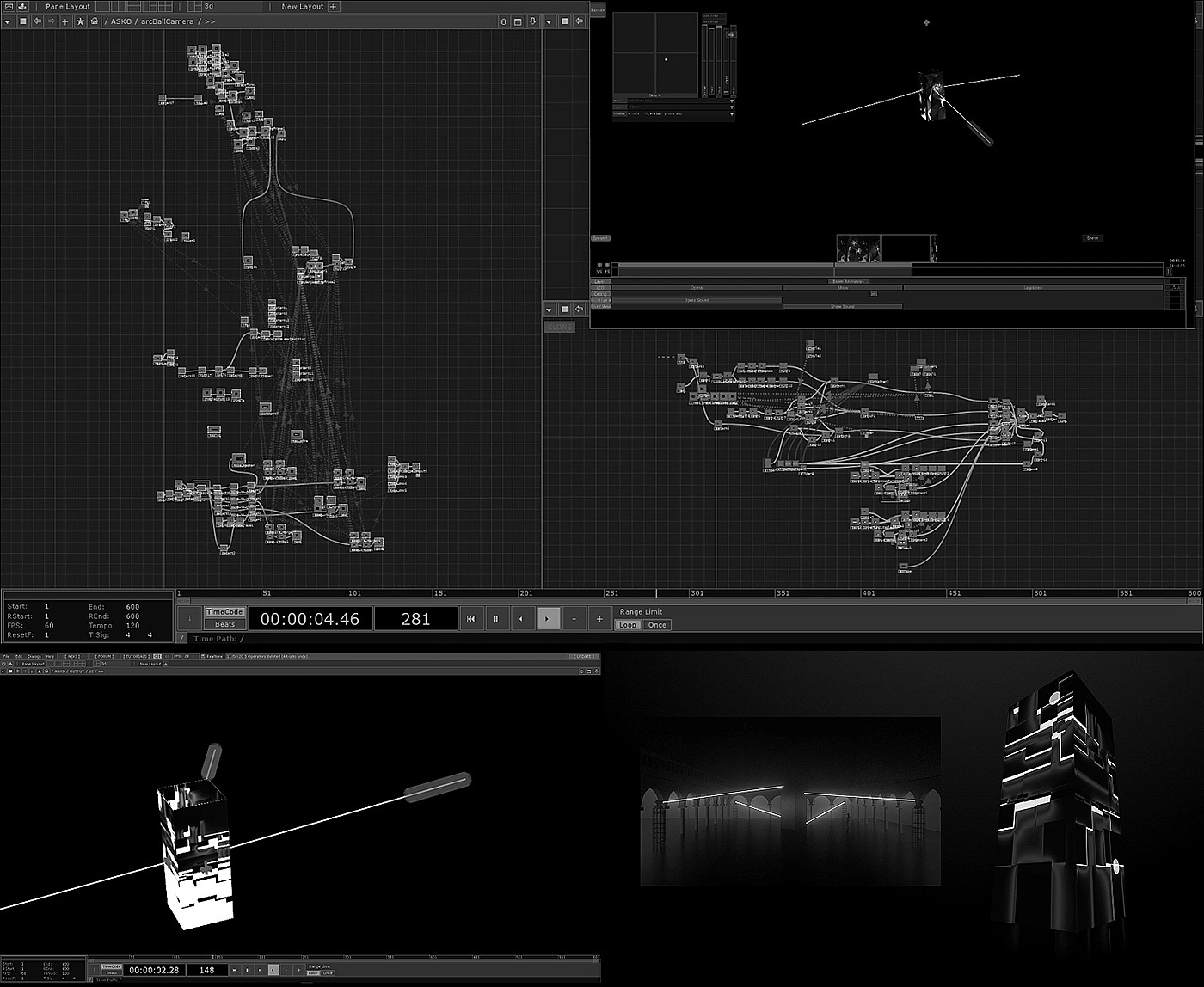Open the Help menu in the lower window

pyautogui.click(x=50, y=656)
